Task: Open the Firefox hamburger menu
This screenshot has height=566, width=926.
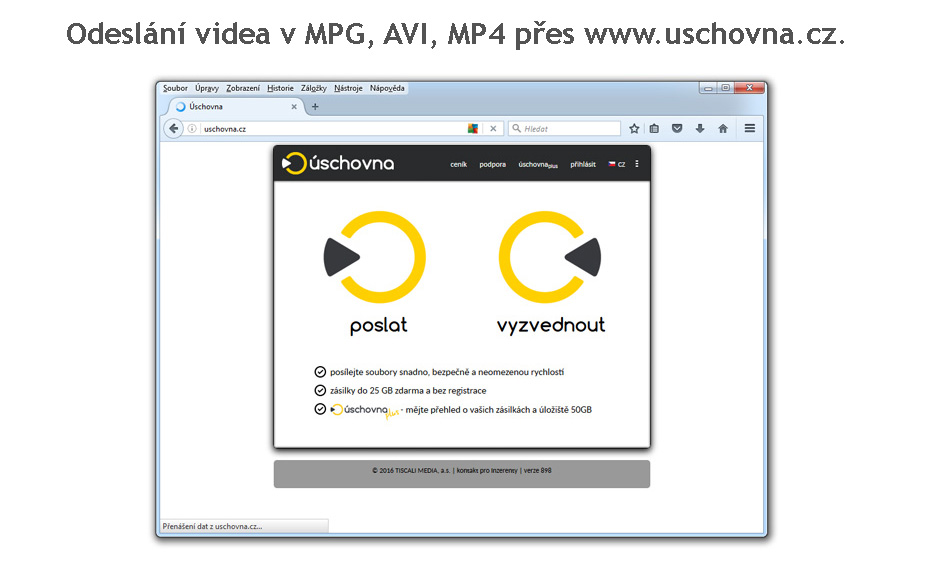Action: [x=749, y=128]
